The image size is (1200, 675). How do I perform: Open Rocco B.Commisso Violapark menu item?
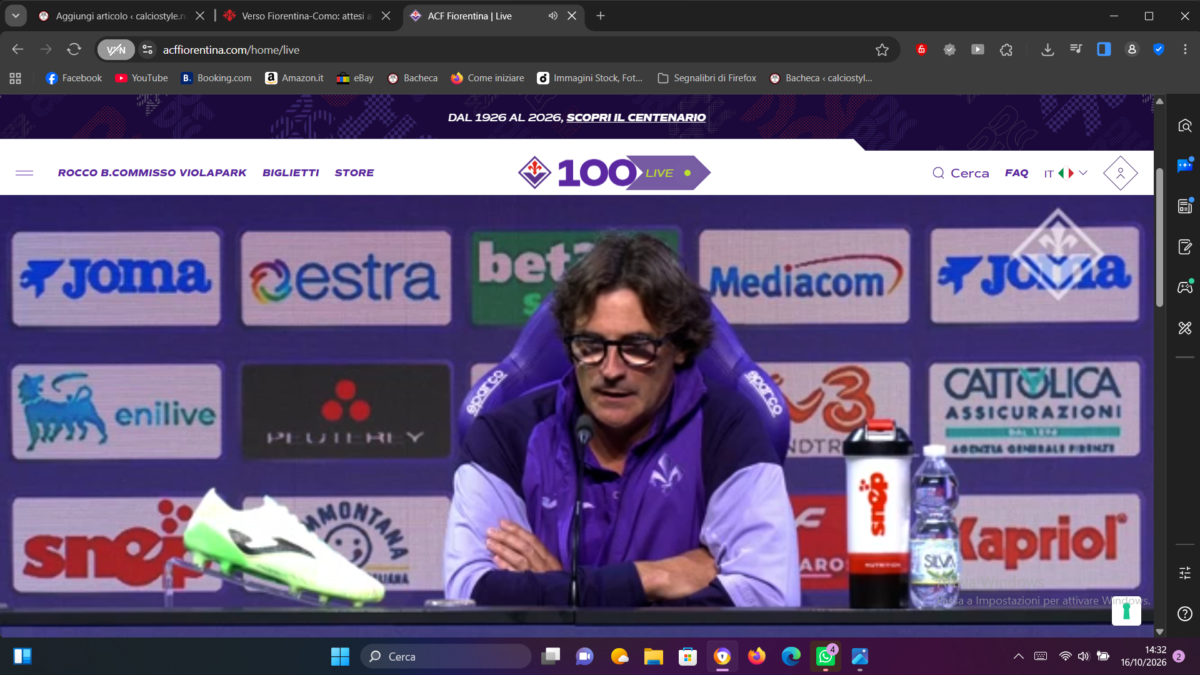pos(152,173)
